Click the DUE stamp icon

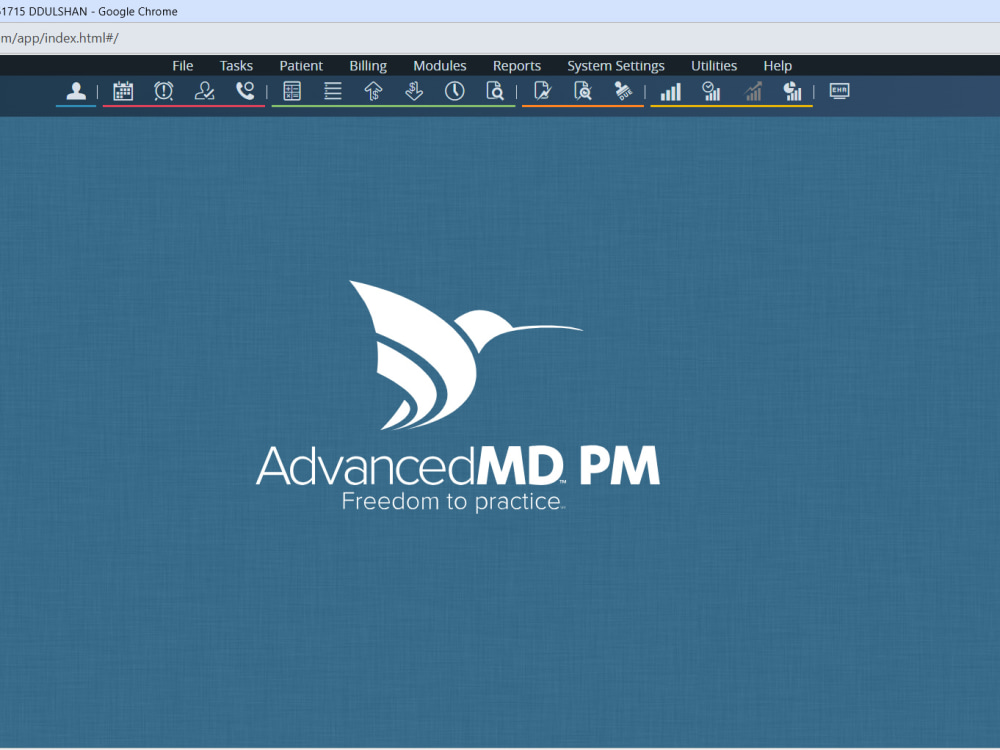pyautogui.click(x=624, y=91)
